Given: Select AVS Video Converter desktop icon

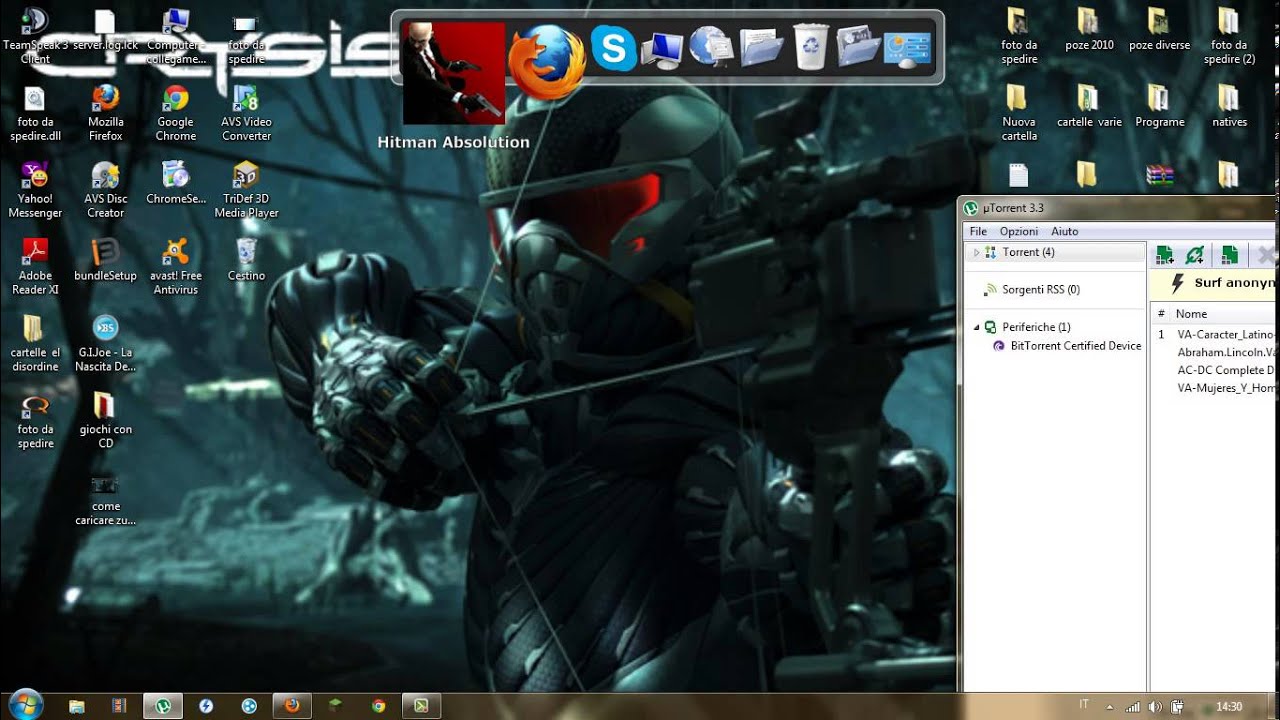Looking at the screenshot, I should tap(246, 113).
